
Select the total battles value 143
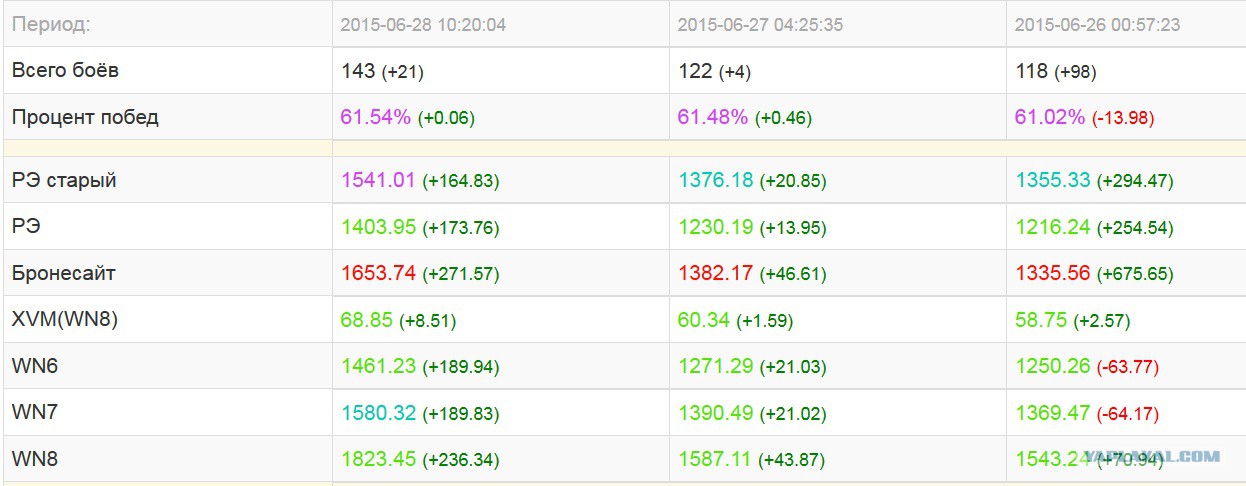(x=358, y=71)
